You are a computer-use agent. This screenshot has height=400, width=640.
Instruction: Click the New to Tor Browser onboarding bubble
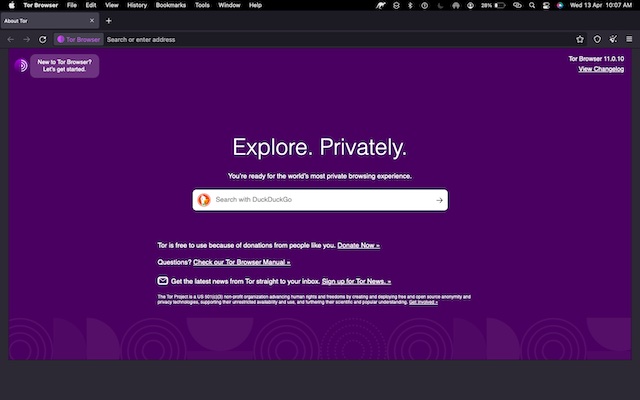(64, 66)
